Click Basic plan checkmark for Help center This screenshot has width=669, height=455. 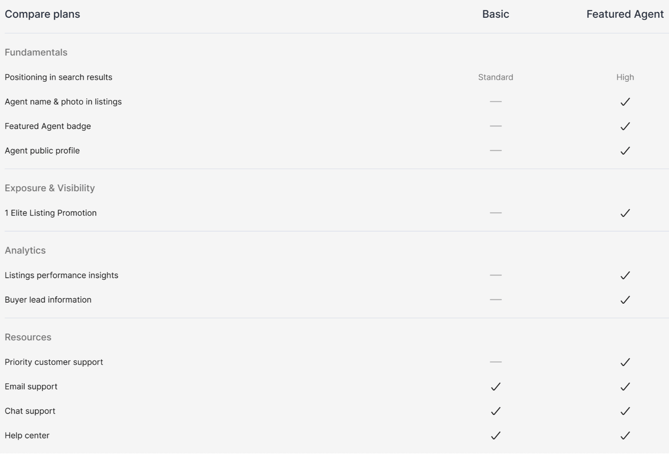pyautogui.click(x=496, y=436)
